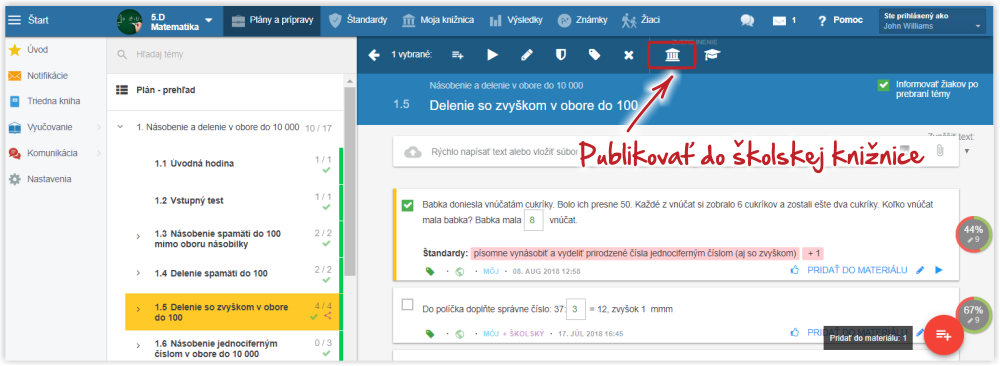Viewport: 1000px width, 366px height.
Task: Toggle 'Informovať žiakov po prebraní témy' checkbox
Action: [x=883, y=85]
